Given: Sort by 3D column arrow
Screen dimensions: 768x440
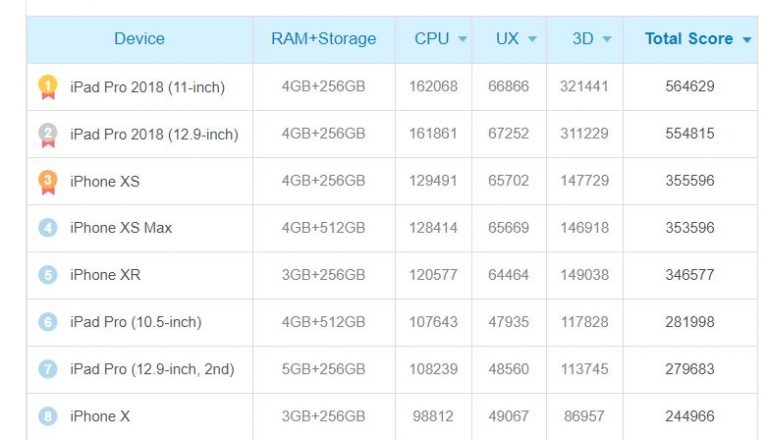Looking at the screenshot, I should click(x=607, y=39).
